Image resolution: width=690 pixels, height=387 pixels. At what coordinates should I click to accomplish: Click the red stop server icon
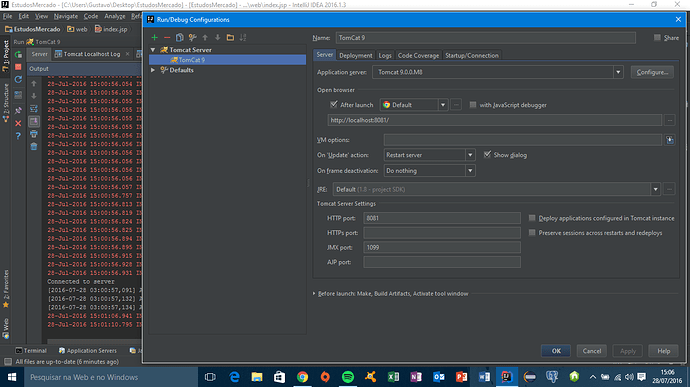18,67
